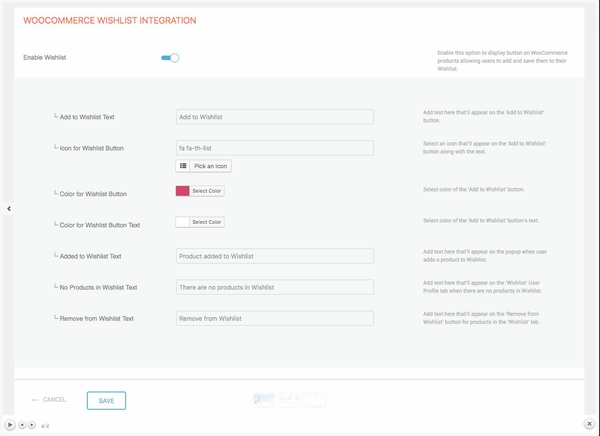
Task: Click the Icon for Wishlist Button field
Action: click(274, 148)
